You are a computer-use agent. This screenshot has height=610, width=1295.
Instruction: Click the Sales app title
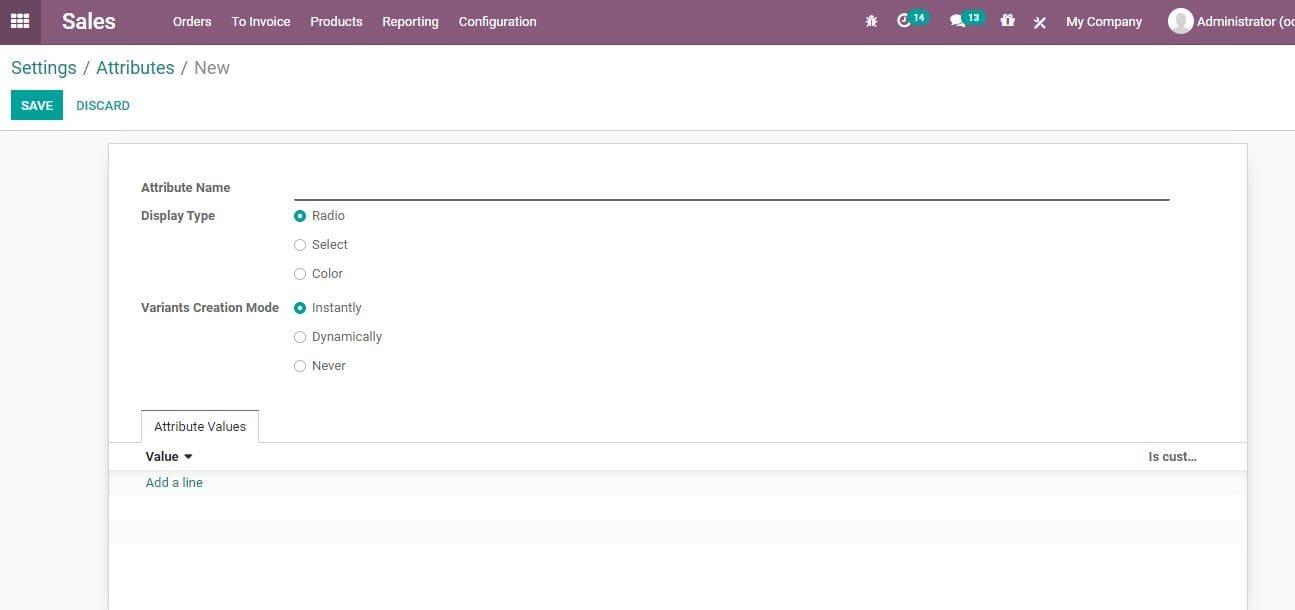point(88,20)
